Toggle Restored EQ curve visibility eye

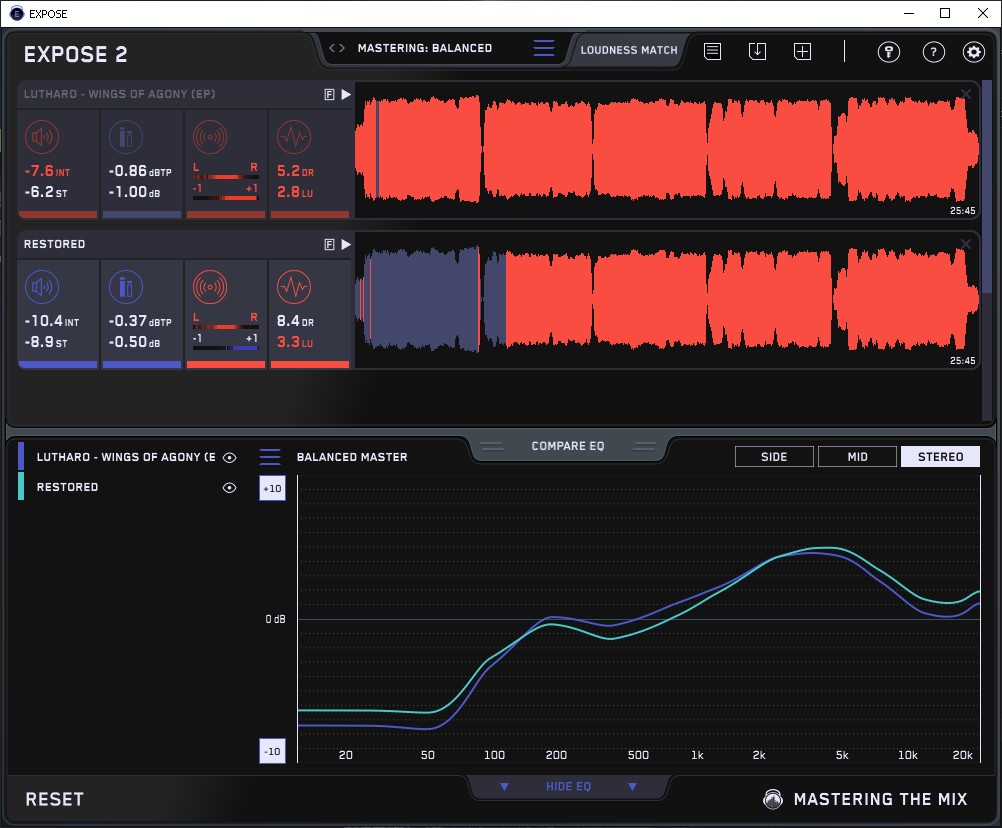click(x=230, y=487)
